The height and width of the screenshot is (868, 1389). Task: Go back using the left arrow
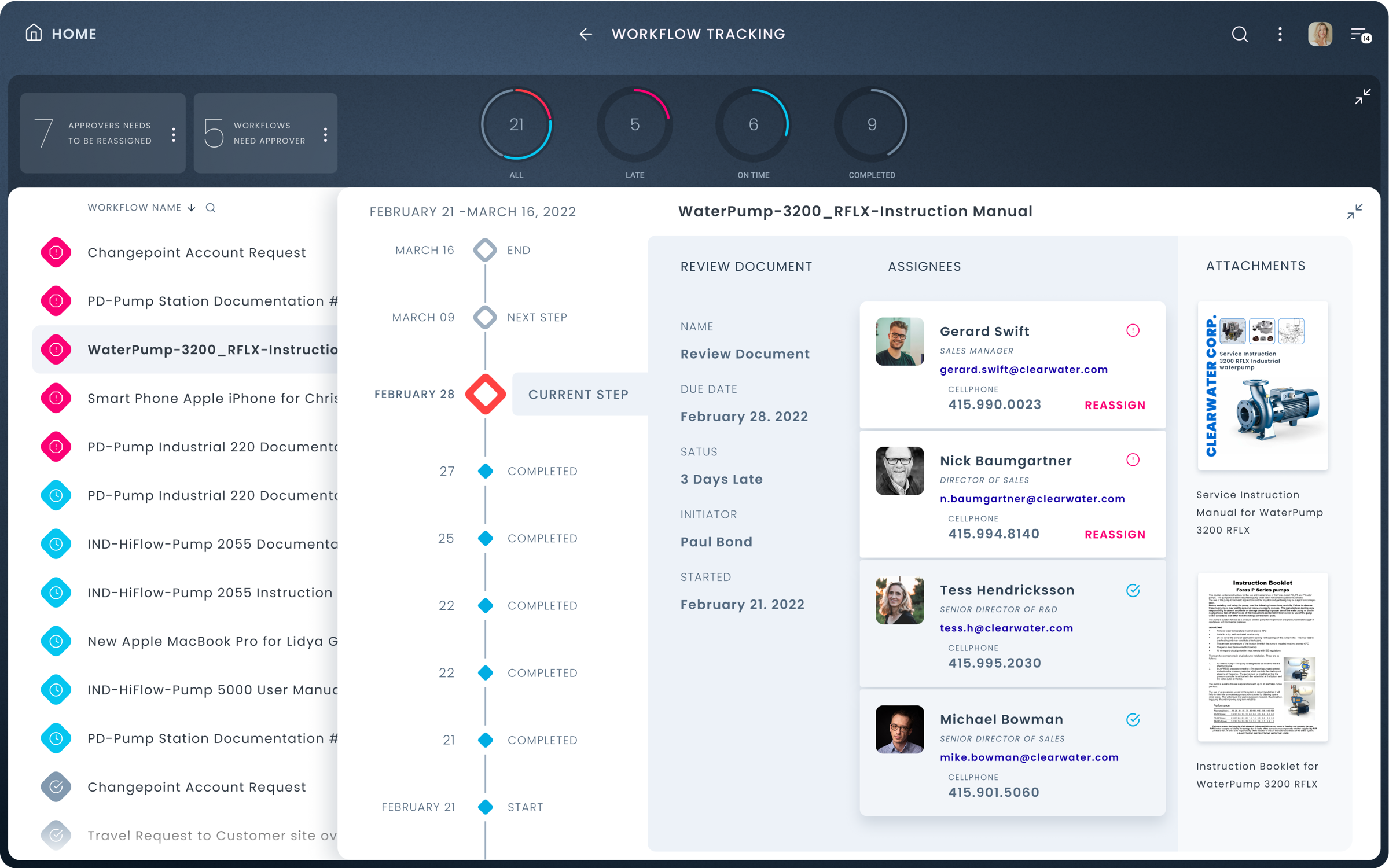pos(586,34)
